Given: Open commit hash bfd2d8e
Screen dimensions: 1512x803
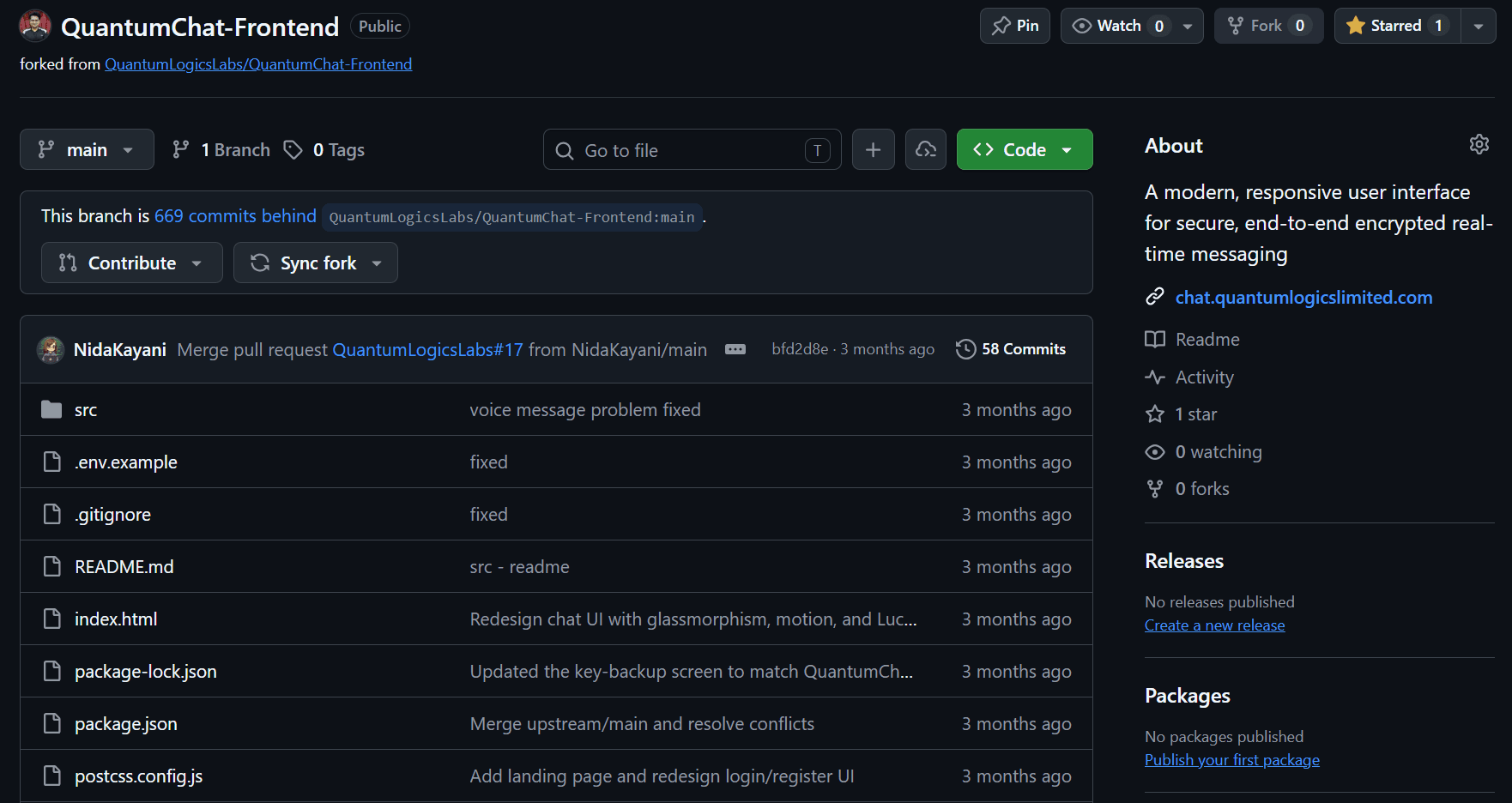Looking at the screenshot, I should [800, 349].
